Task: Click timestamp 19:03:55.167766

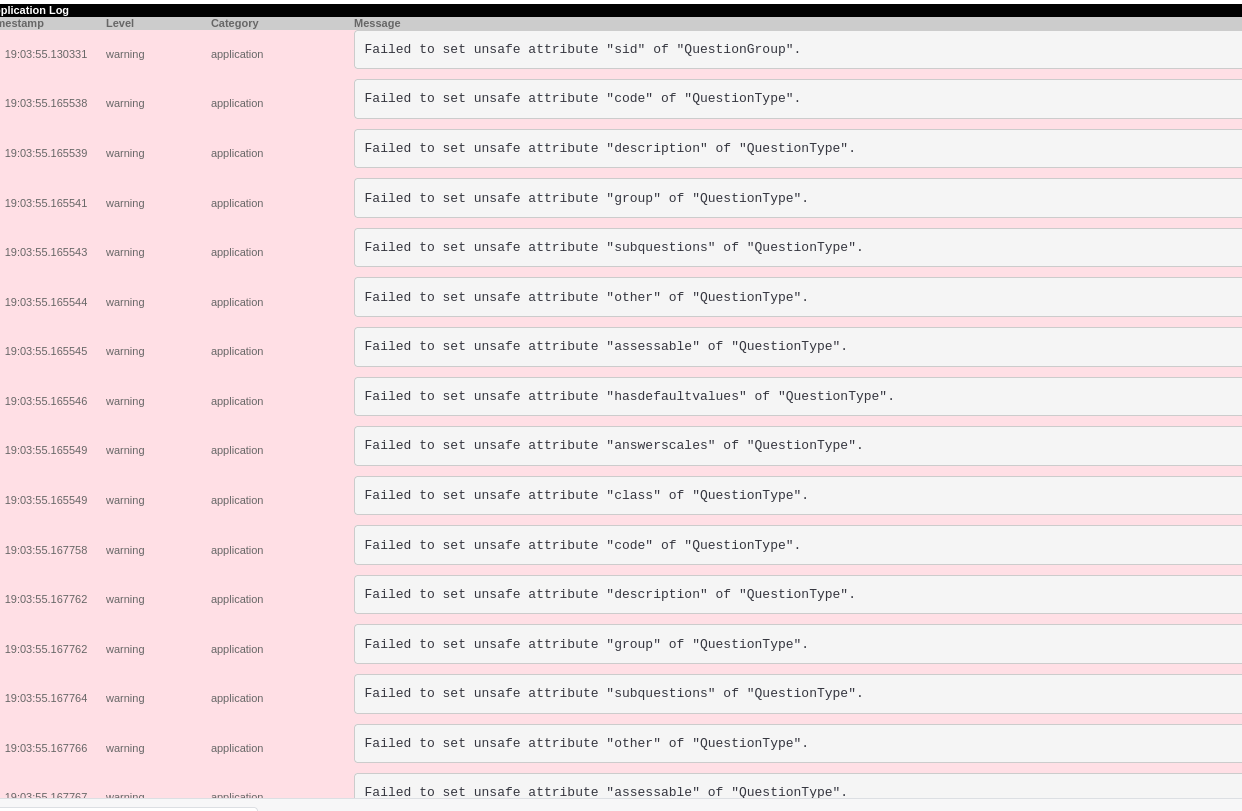Action: click(x=46, y=748)
